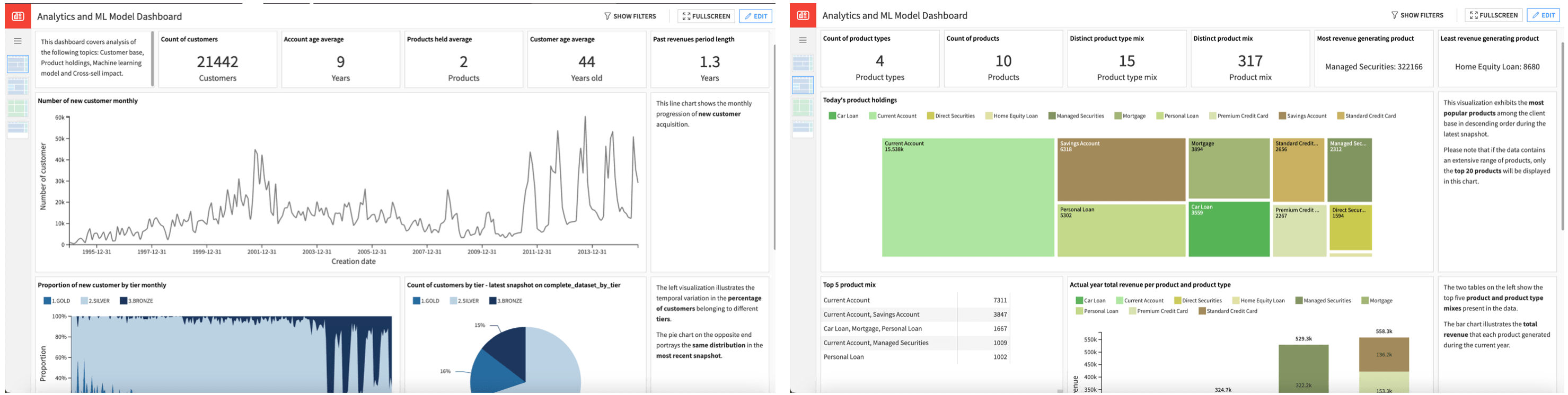Click 'Current Account, Managed Securities' table row
Viewport: 1568px width, 395px height.
pyautogui.click(x=915, y=343)
